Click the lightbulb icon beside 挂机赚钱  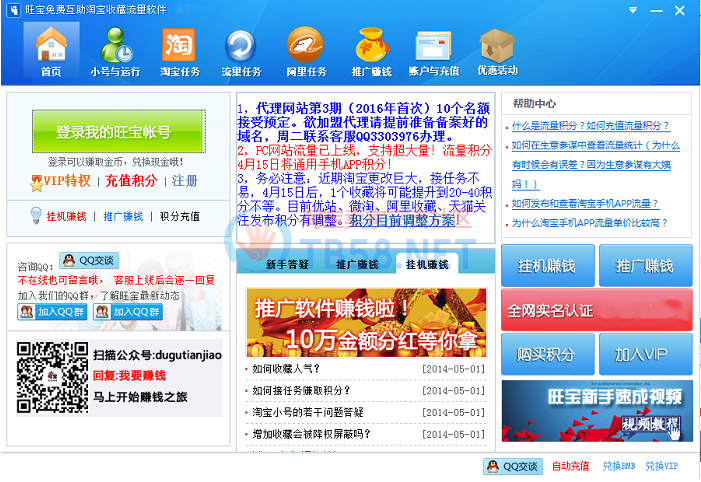(36, 216)
